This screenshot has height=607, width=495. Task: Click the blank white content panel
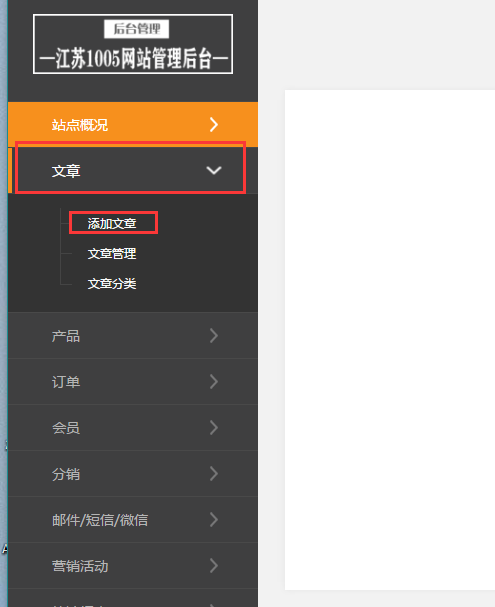click(390, 340)
